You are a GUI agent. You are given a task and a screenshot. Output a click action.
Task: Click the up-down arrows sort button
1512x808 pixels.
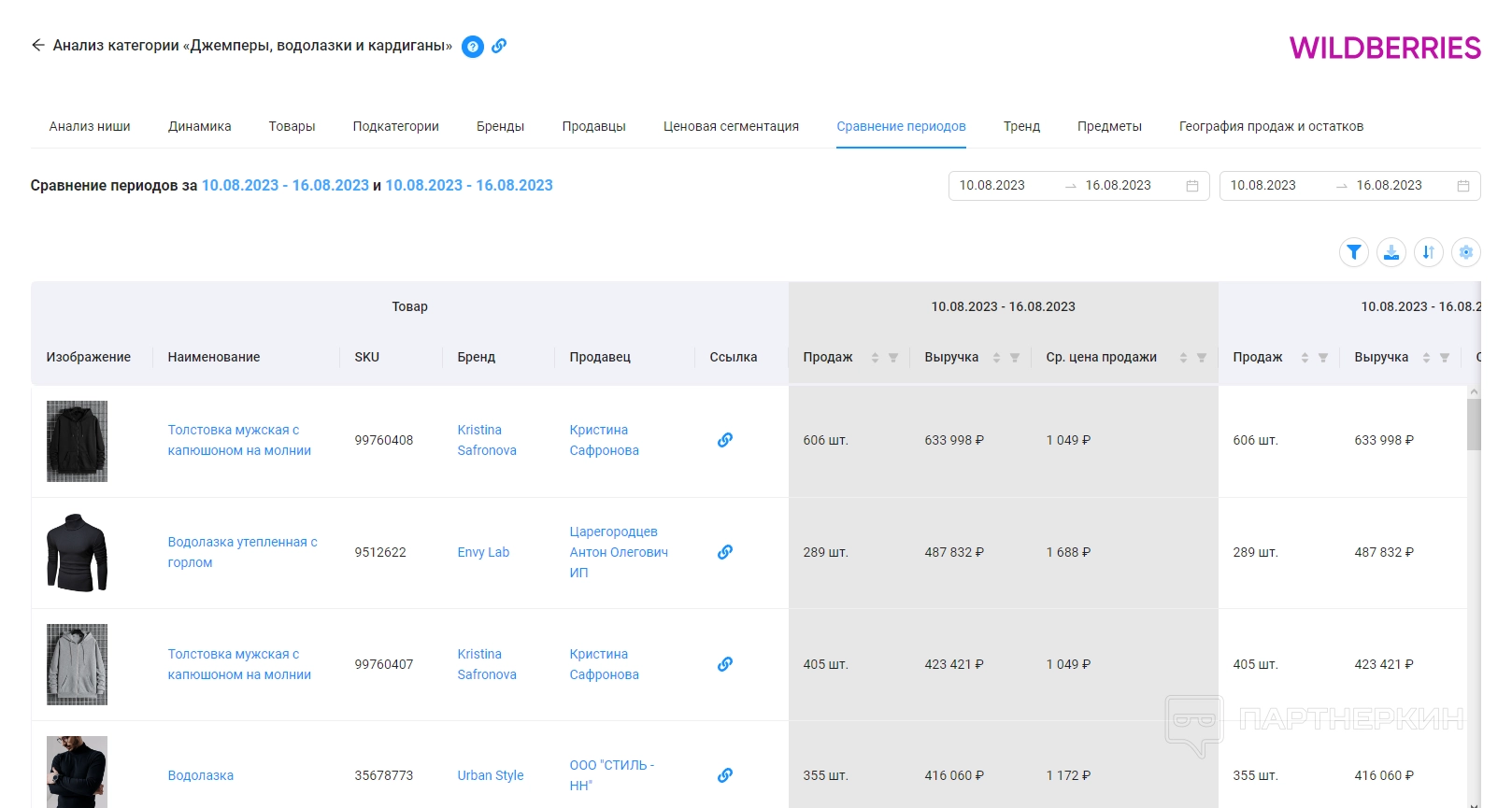1428,252
